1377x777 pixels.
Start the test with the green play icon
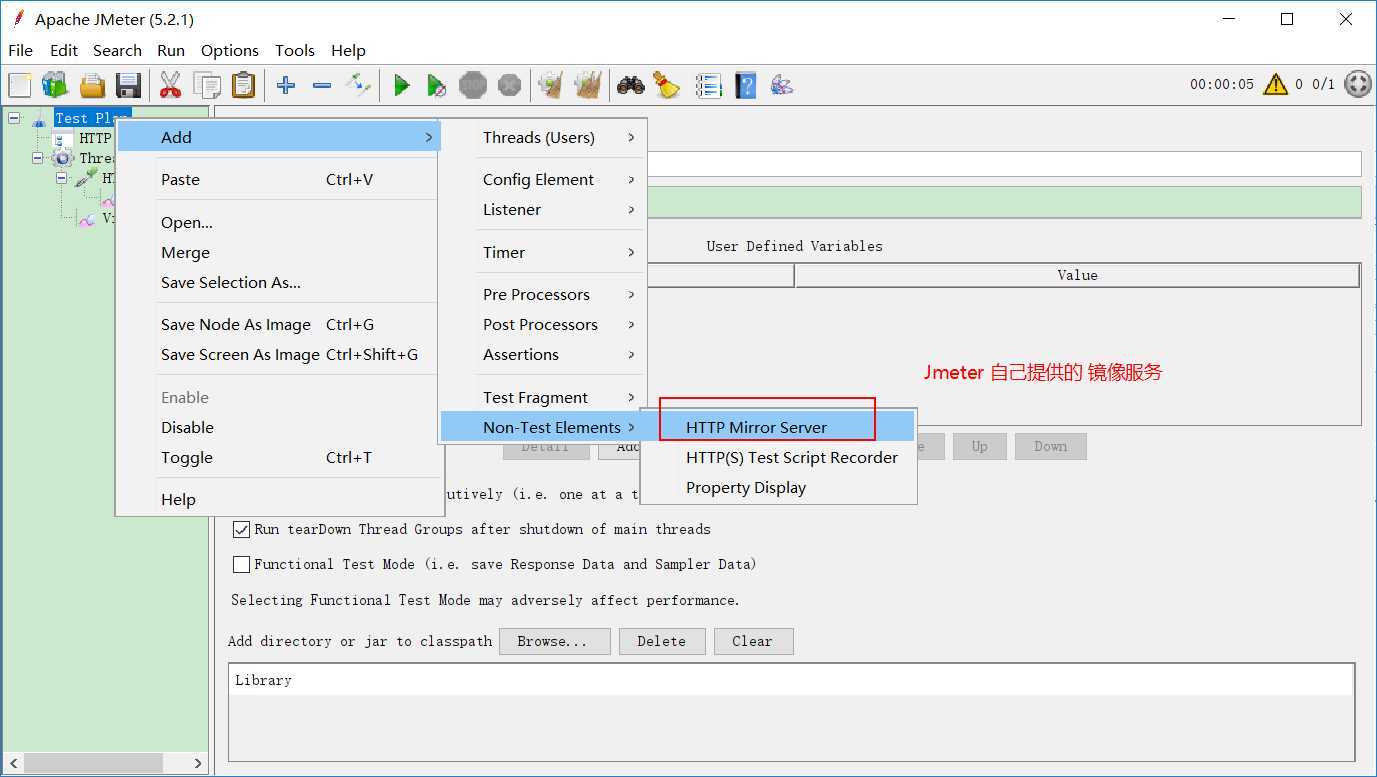click(401, 85)
